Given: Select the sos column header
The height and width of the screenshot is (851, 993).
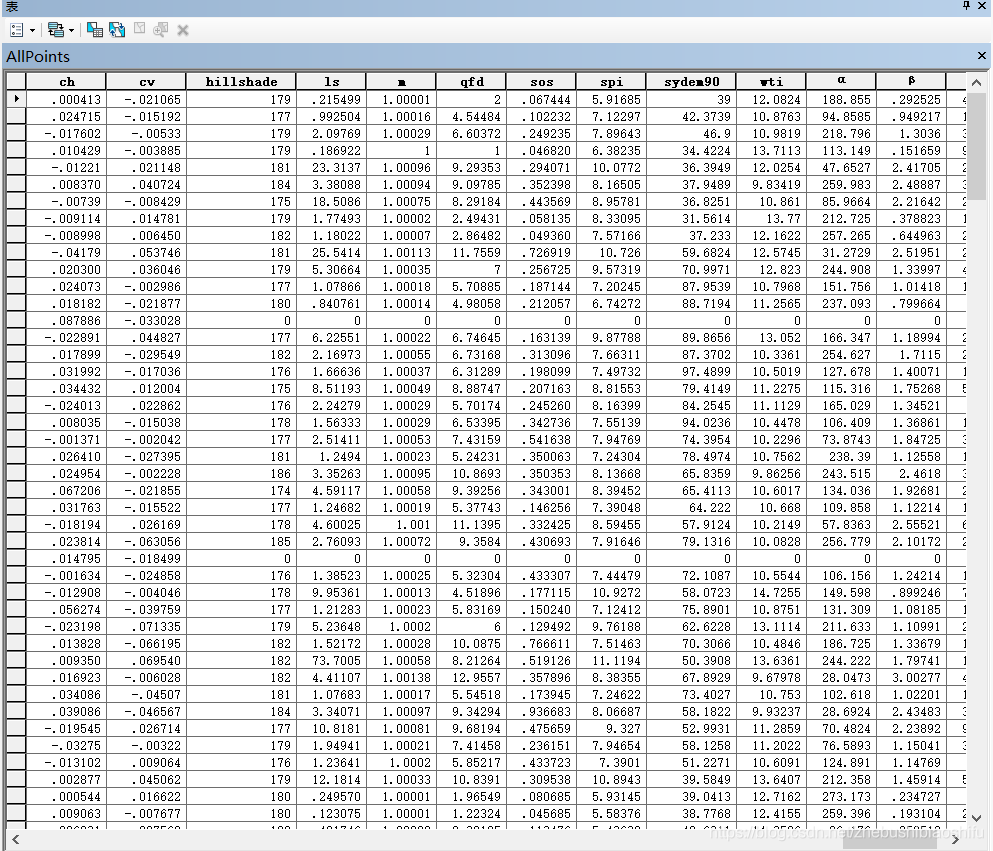Looking at the screenshot, I should tap(541, 82).
